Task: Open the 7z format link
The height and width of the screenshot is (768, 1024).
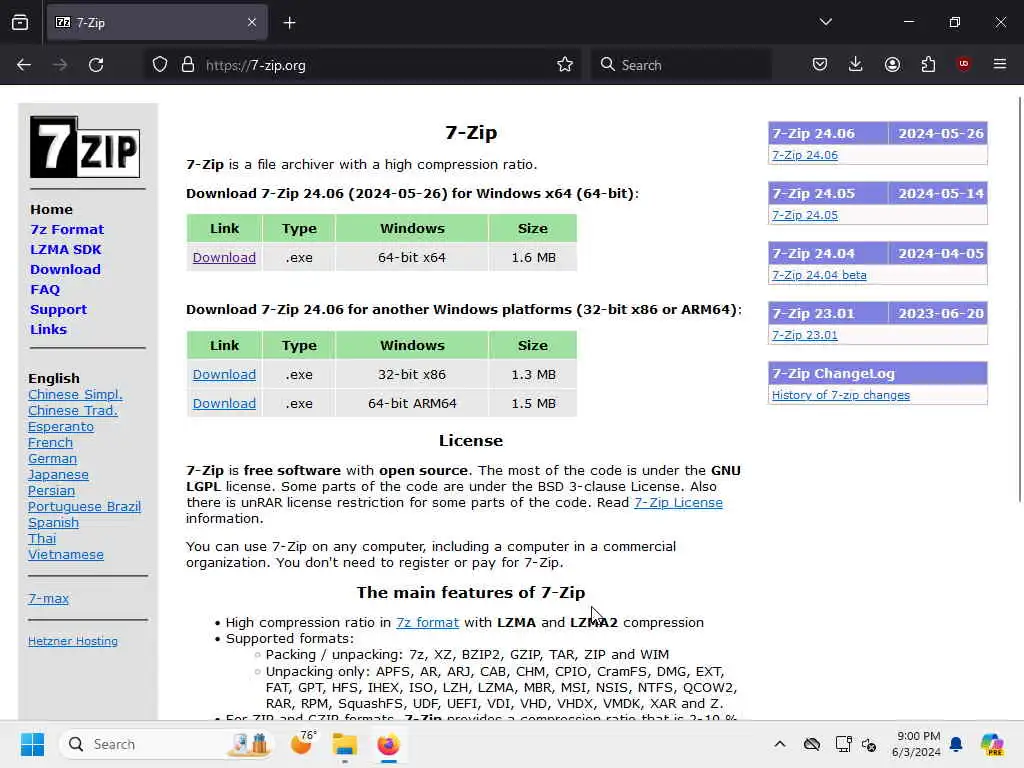Action: [x=427, y=622]
